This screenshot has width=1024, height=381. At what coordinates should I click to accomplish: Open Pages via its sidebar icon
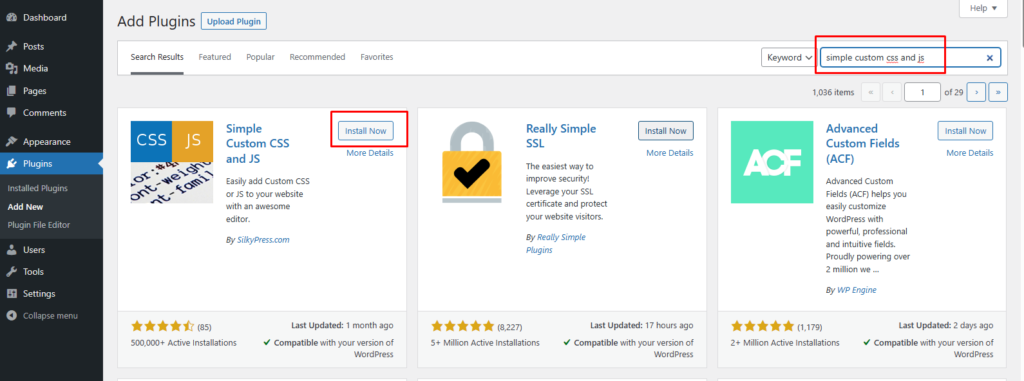click(x=11, y=91)
